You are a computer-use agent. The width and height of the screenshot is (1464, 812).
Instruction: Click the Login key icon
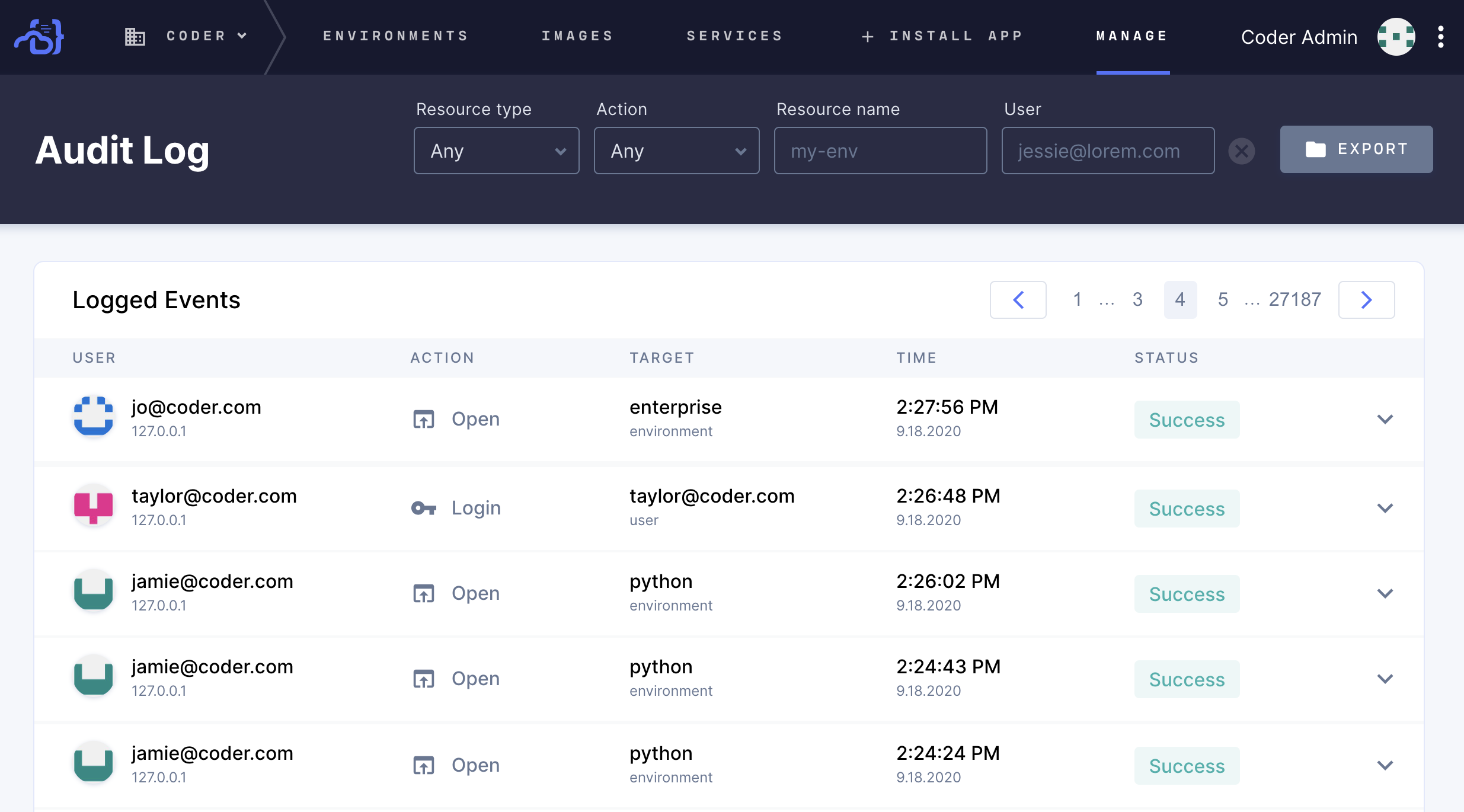pos(423,508)
